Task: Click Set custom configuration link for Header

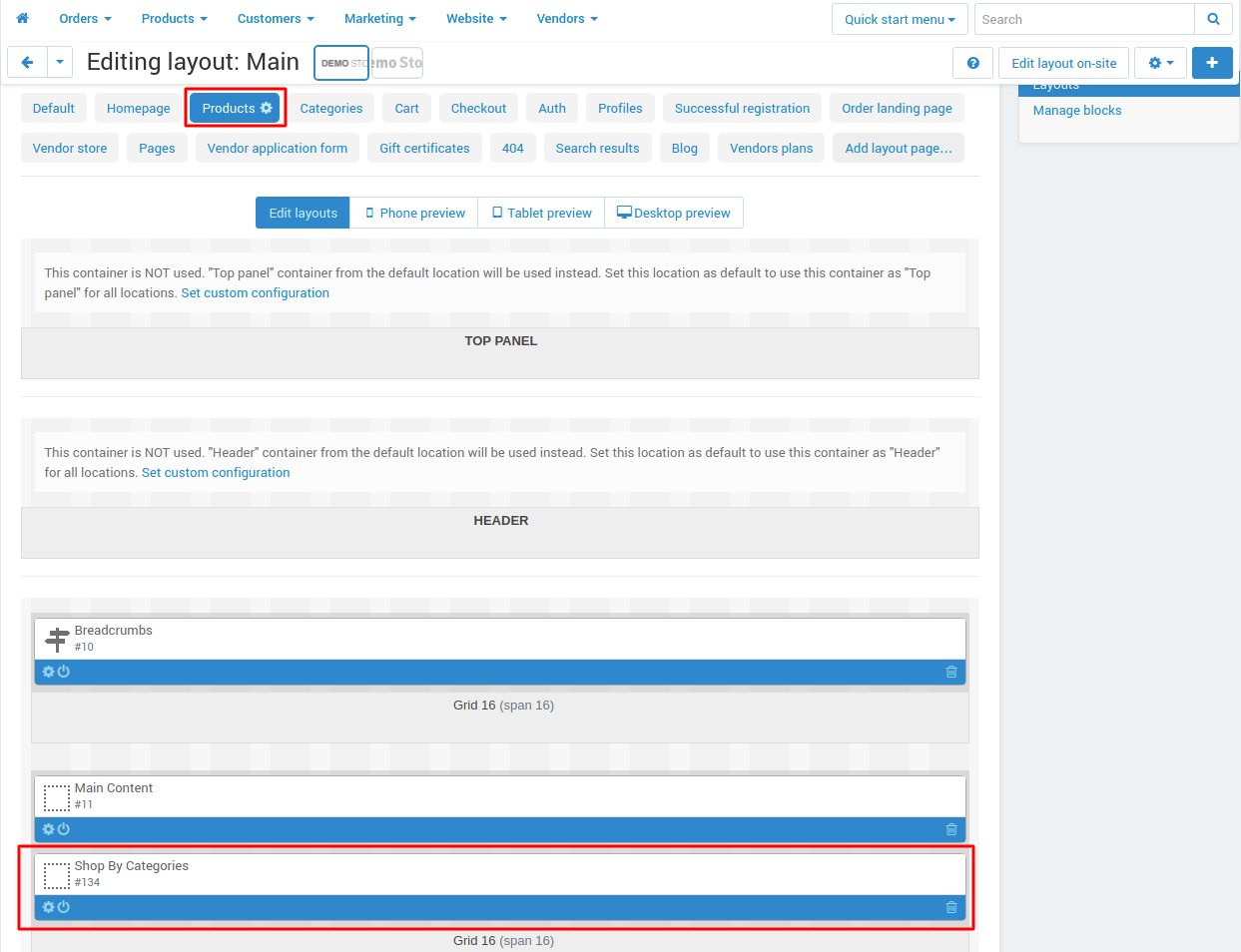Action: tap(216, 472)
